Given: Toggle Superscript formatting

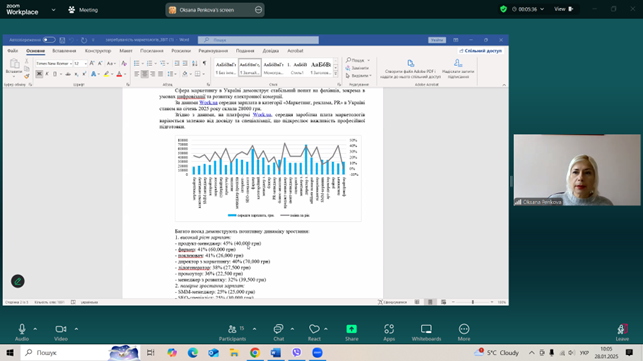Looking at the screenshot, I should point(84,74).
